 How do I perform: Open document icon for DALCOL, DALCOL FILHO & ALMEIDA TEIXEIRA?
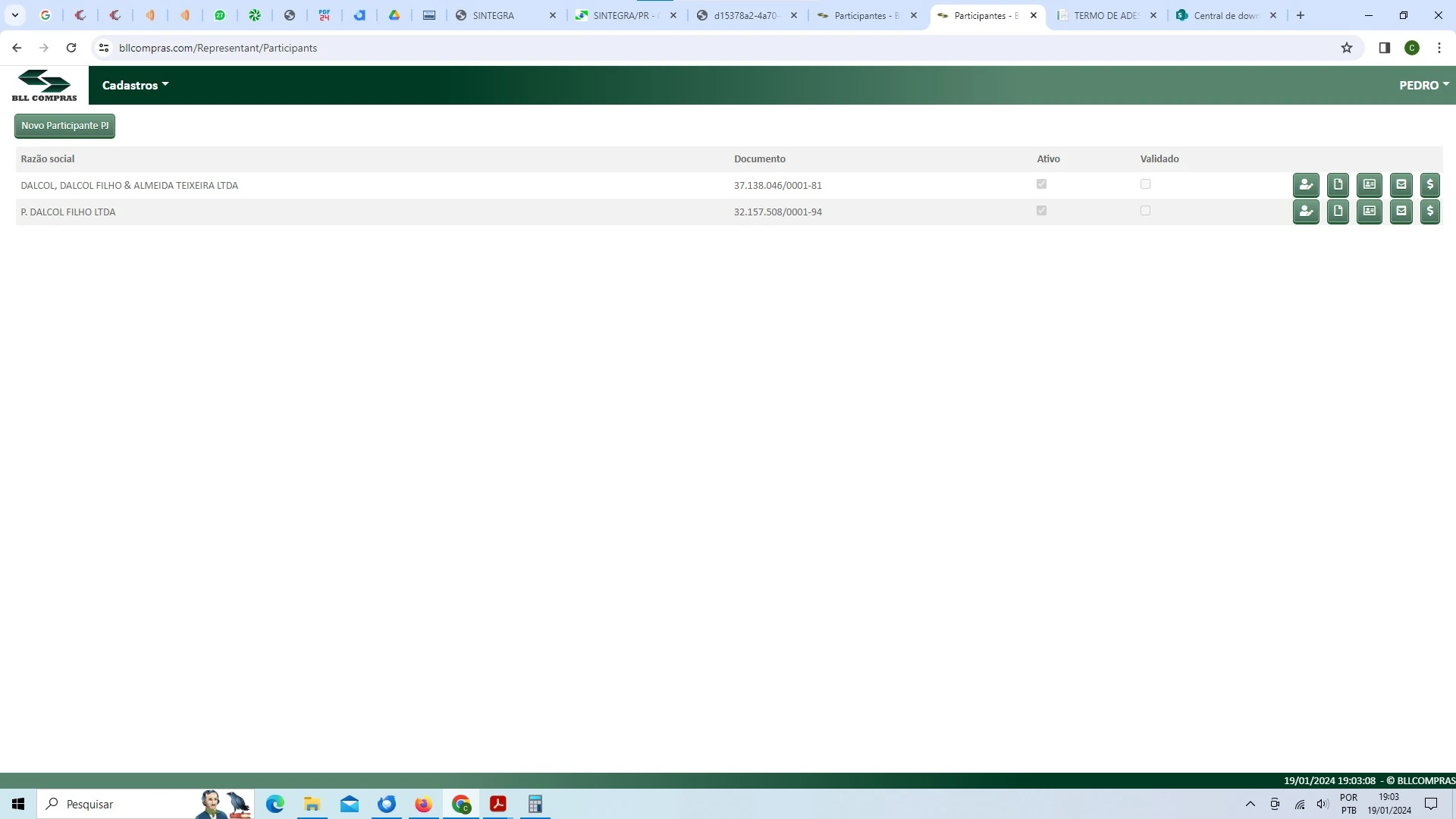coord(1338,185)
